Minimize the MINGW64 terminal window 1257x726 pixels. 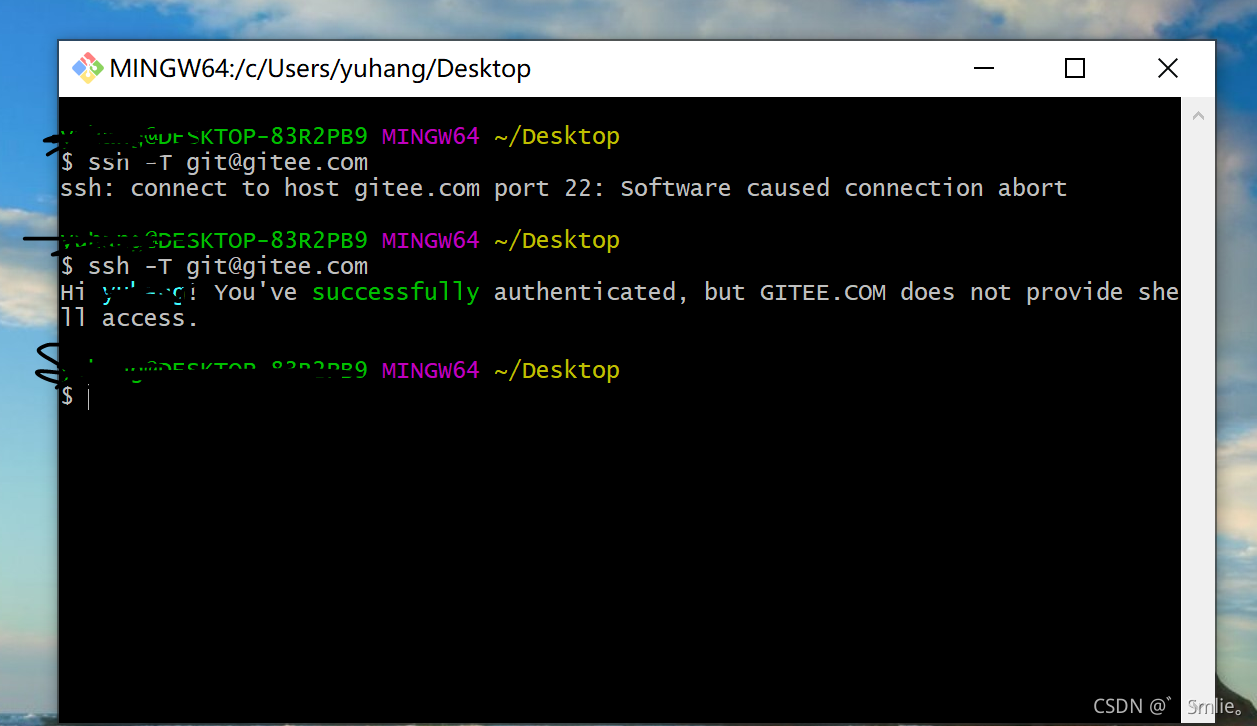[984, 68]
